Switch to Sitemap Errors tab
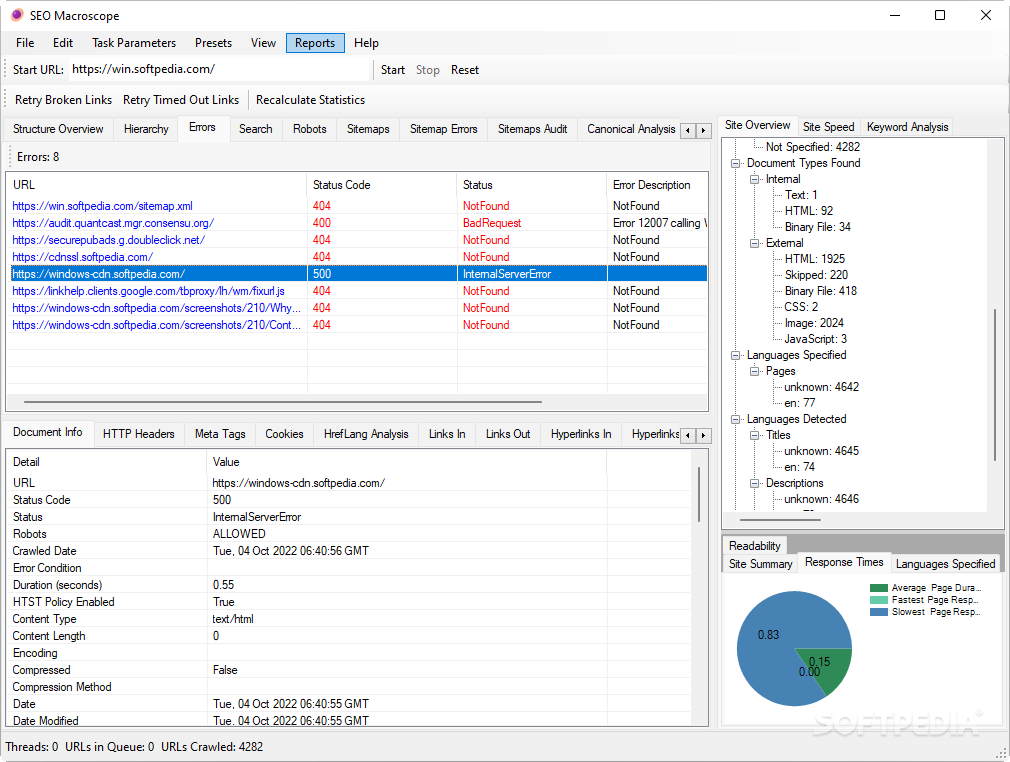 (444, 129)
